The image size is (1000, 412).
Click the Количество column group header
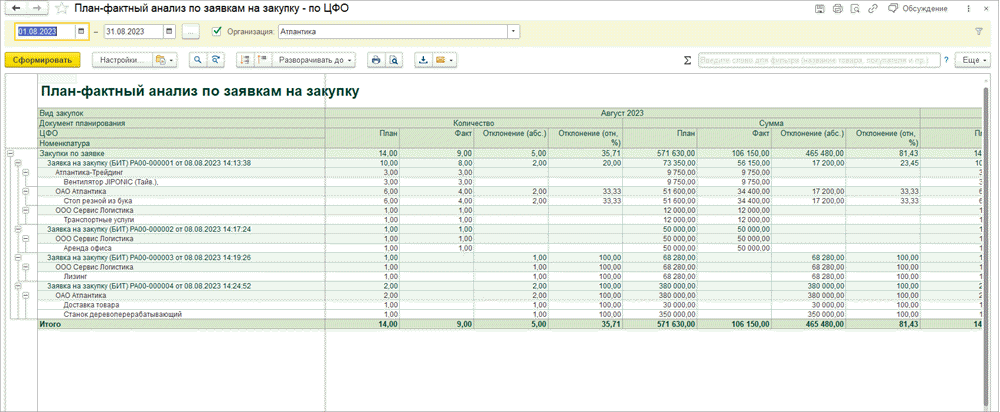coord(474,122)
